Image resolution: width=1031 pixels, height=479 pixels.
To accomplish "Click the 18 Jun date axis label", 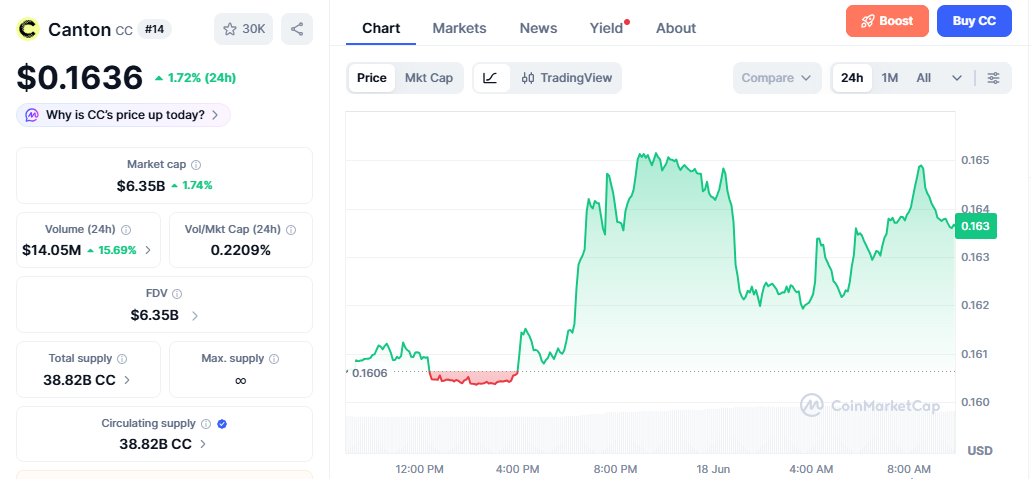I will [713, 469].
